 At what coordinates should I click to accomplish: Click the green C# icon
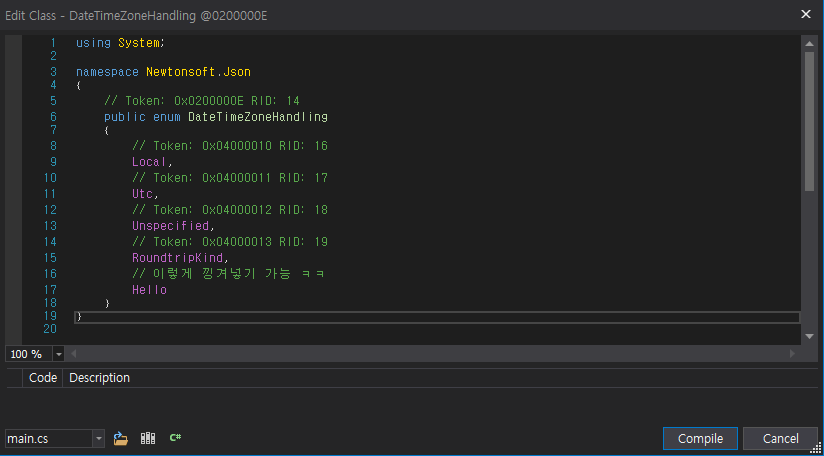point(175,438)
